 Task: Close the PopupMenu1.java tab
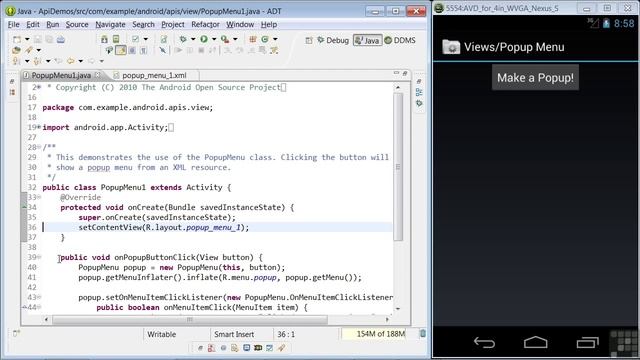(x=98, y=75)
